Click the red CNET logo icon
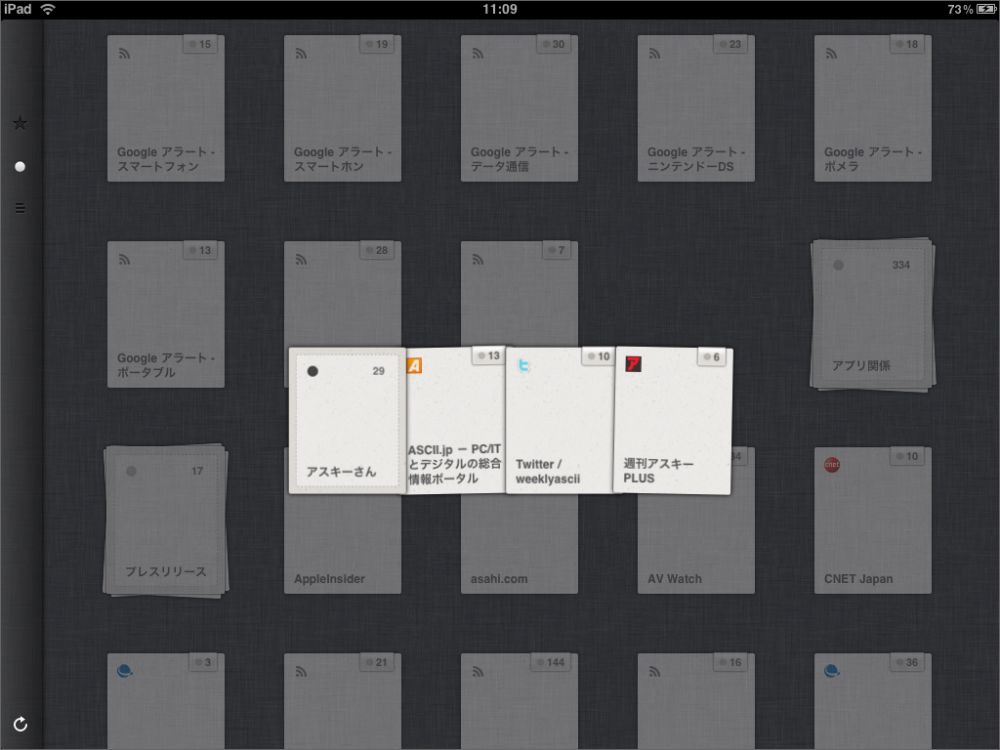 click(832, 465)
